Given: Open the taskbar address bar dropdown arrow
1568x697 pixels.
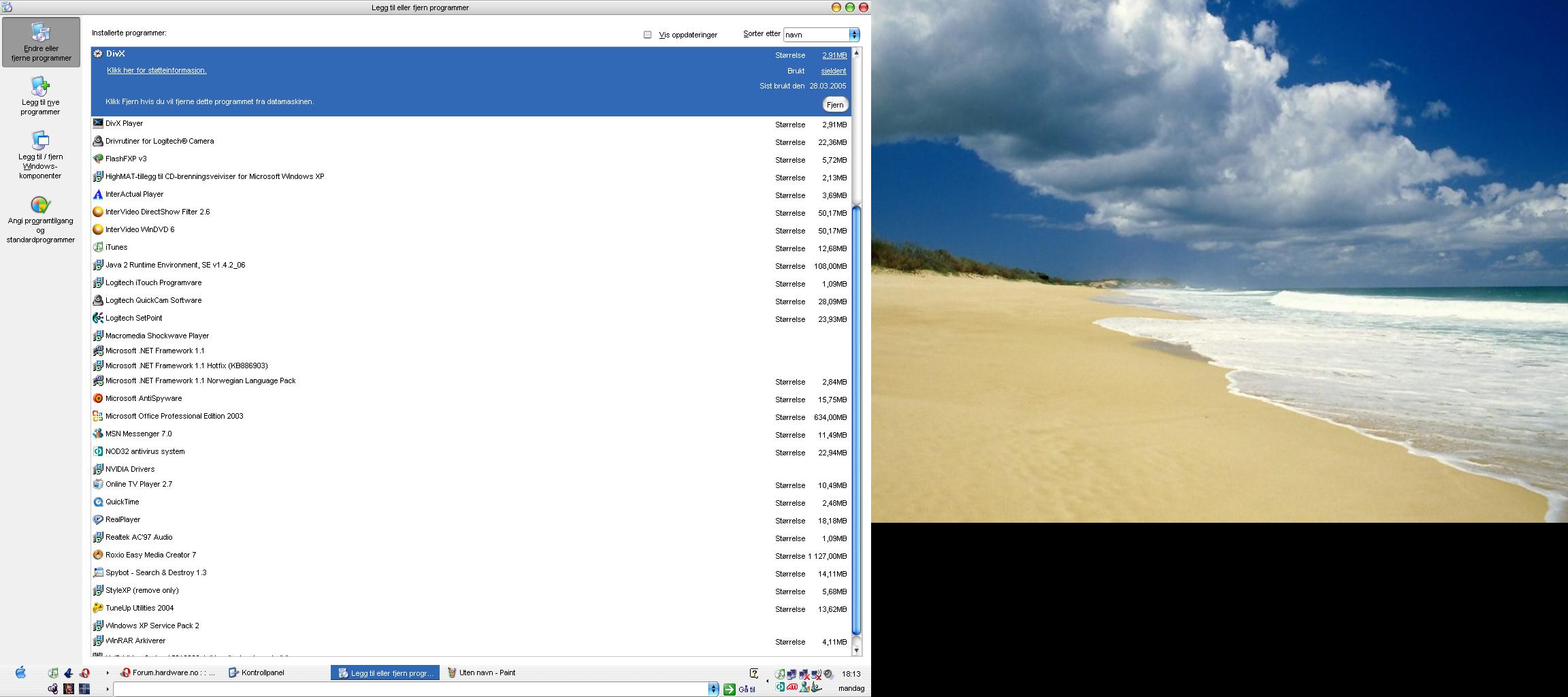Looking at the screenshot, I should click(x=713, y=689).
